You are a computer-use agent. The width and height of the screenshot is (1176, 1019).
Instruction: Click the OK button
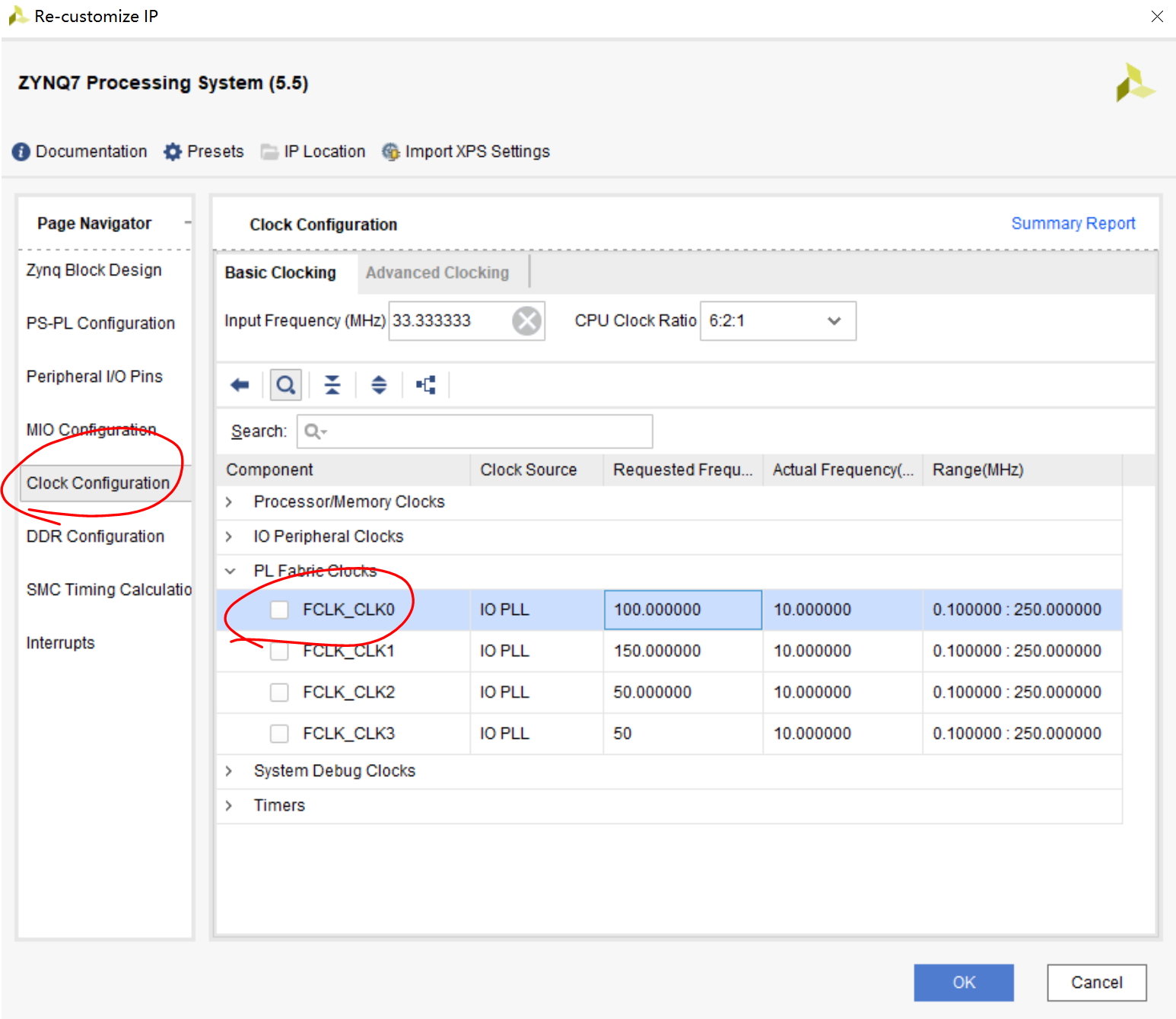click(x=964, y=982)
